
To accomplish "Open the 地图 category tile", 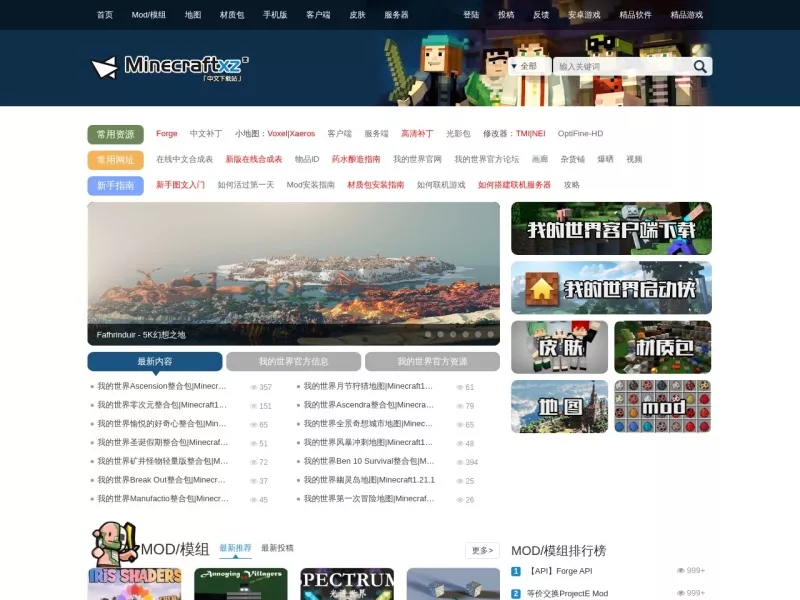I will tap(560, 407).
